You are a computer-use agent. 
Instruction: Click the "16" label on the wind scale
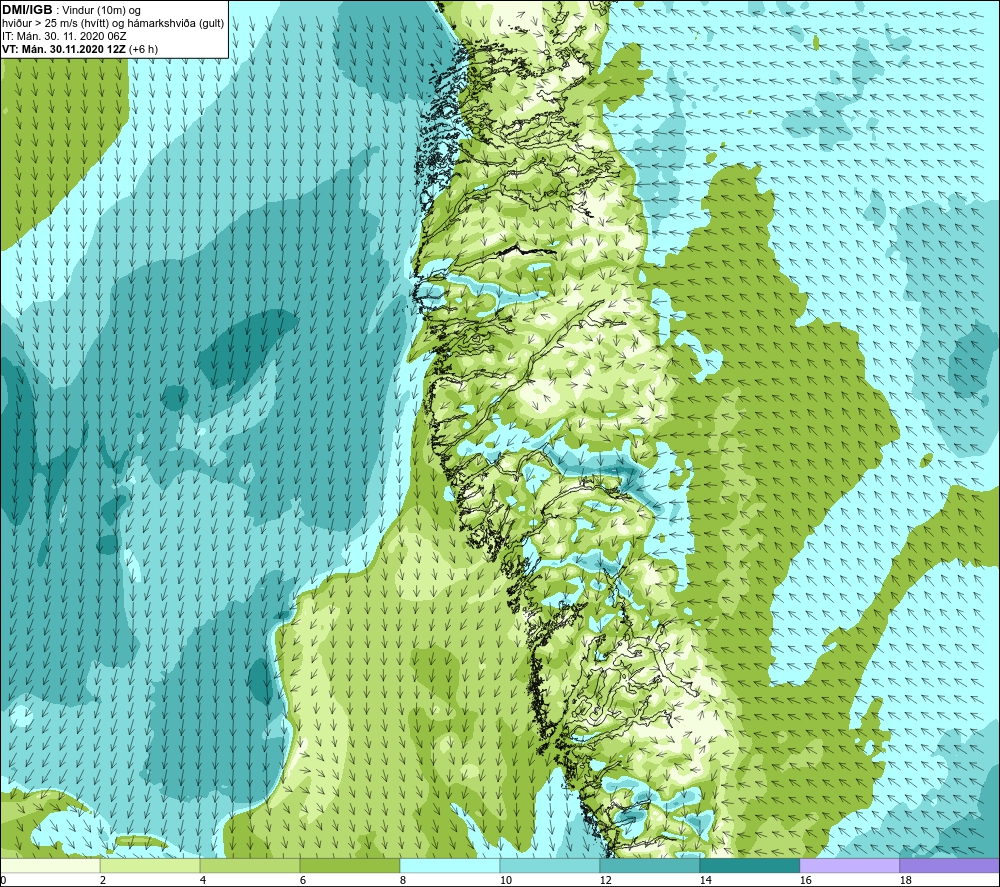point(805,880)
